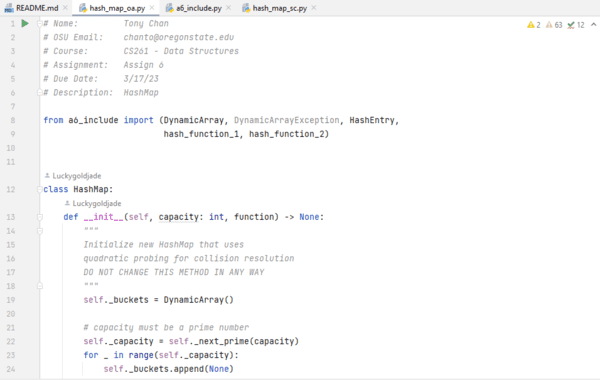Viewport: 600px width, 380px height.
Task: Click range(self._capacity) on line 23
Action: coord(181,355)
